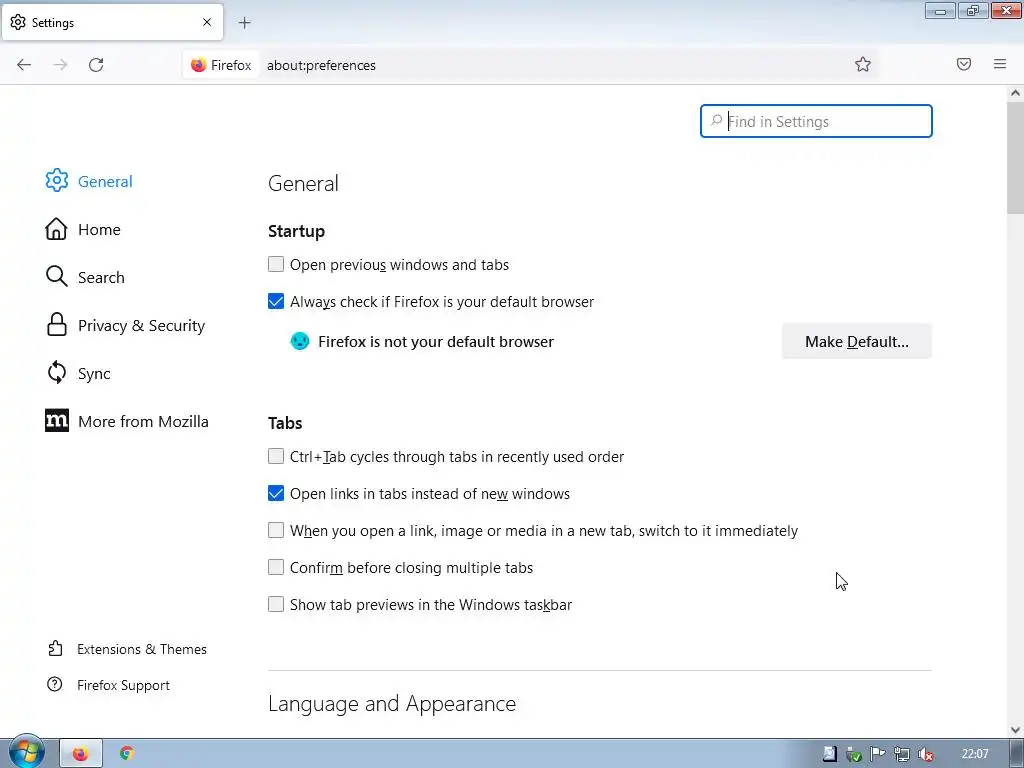Viewport: 1024px width, 768px height.
Task: Click the Safely Remove Hardware tray icon
Action: coord(854,754)
